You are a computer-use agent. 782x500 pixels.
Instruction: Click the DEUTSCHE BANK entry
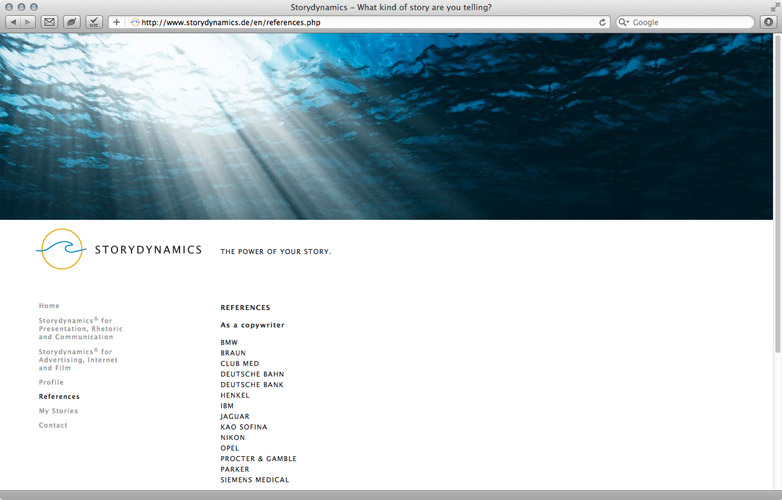pyautogui.click(x=252, y=384)
